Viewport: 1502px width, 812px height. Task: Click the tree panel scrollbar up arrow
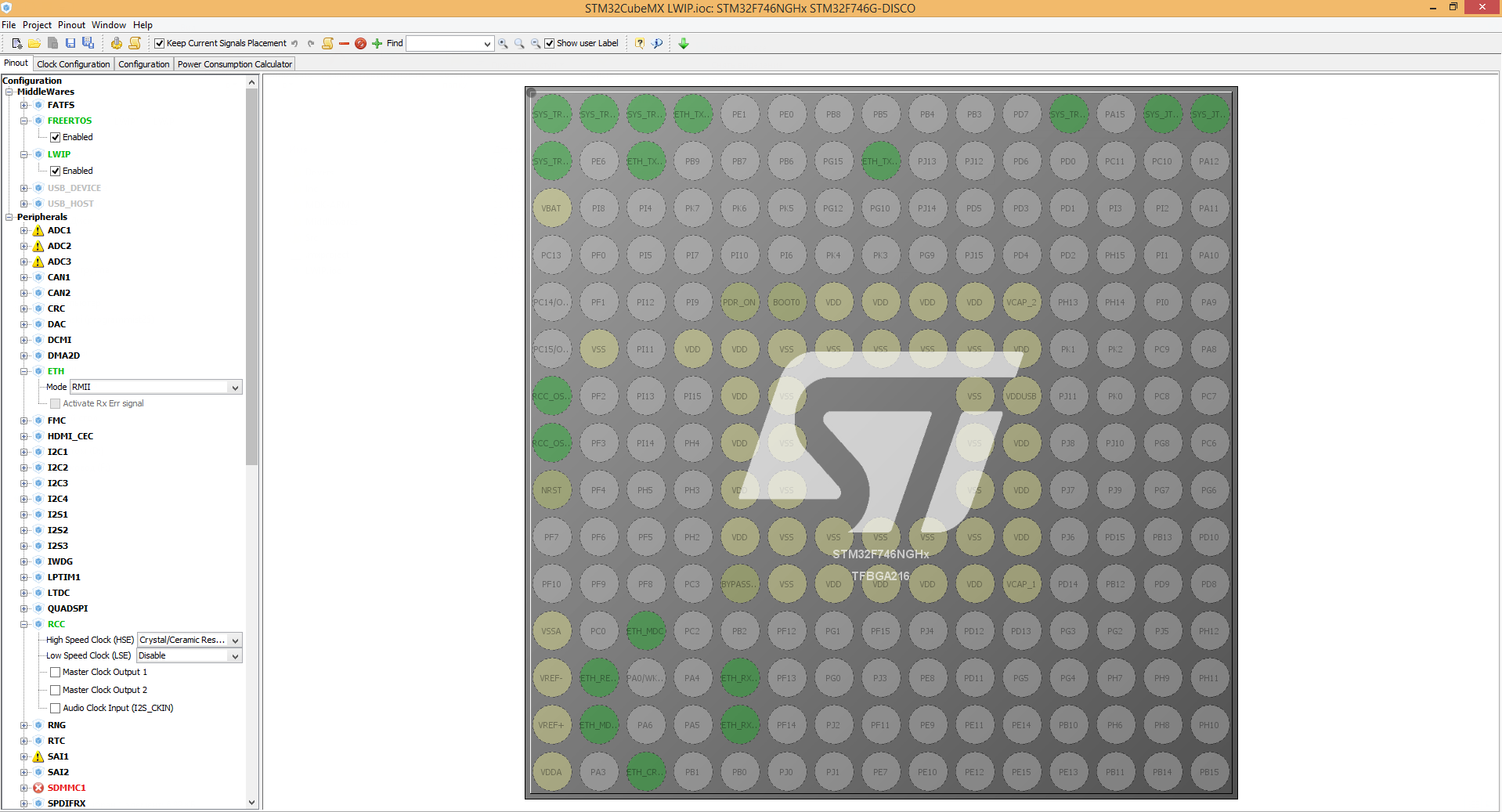coord(251,82)
